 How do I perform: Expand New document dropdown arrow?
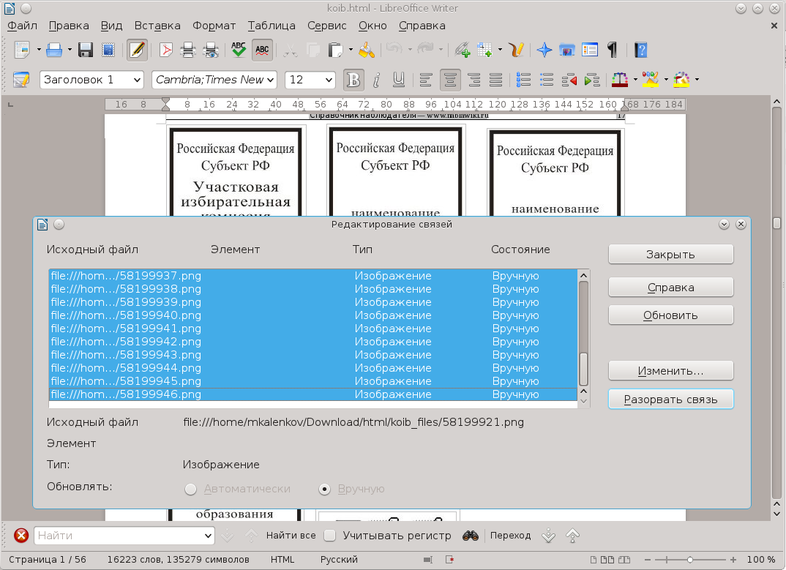pos(39,50)
